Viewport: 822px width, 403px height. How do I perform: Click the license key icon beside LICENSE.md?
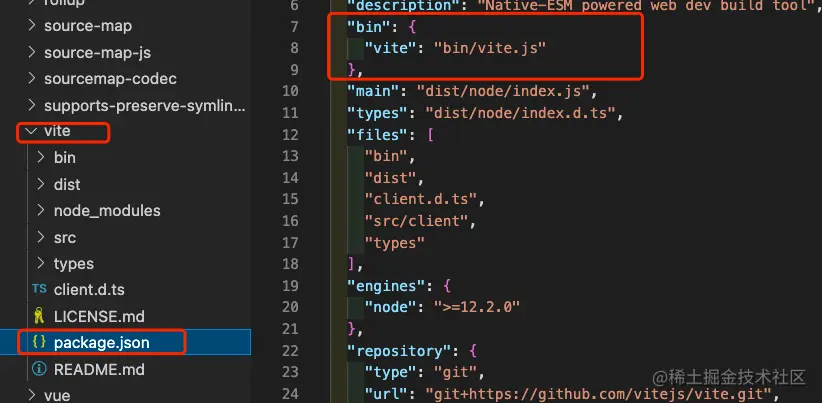click(x=39, y=316)
